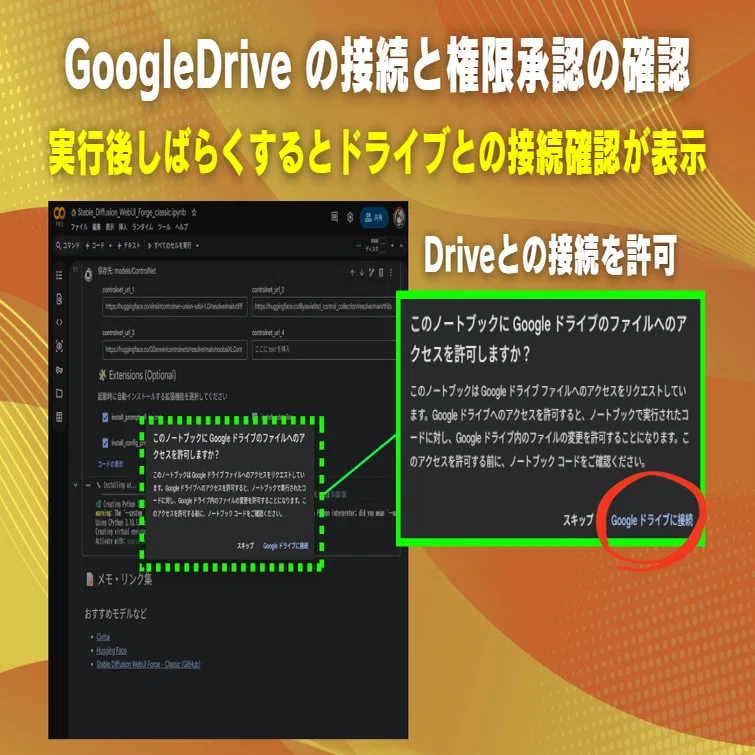Expand the run all cells dropdown arrow

(x=197, y=246)
